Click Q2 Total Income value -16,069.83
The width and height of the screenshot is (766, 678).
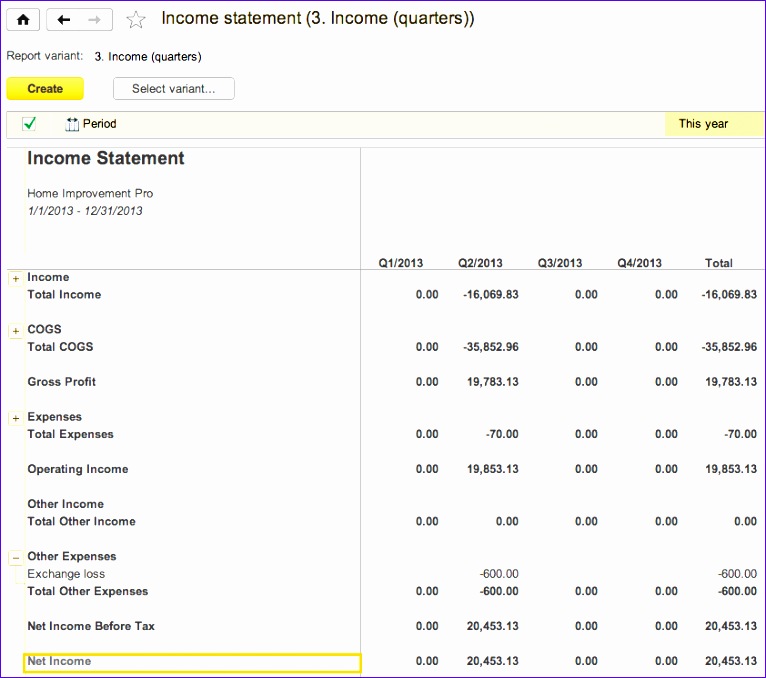point(490,295)
